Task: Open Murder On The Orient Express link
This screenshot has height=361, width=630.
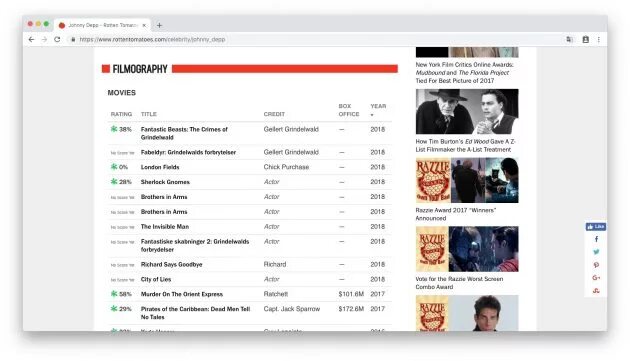Action: 182,294
